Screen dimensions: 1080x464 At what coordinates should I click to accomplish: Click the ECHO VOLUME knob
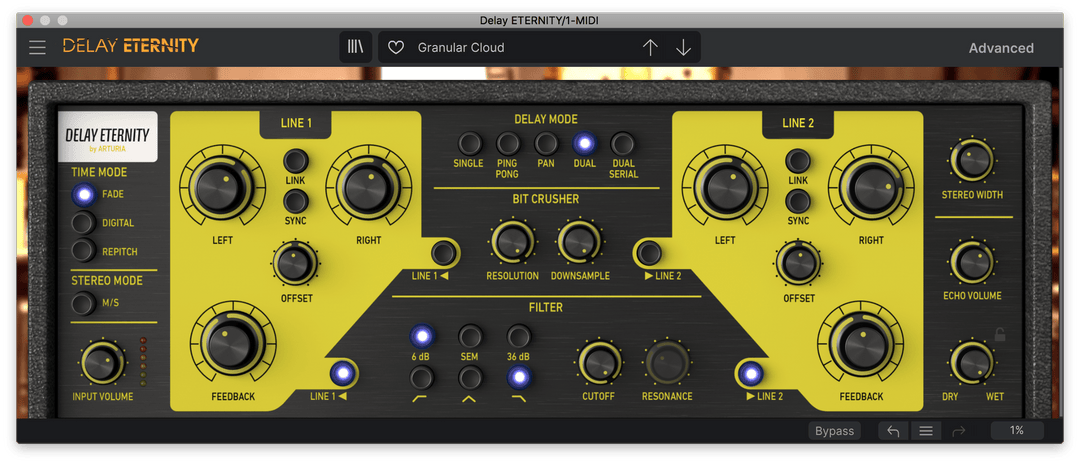click(x=972, y=262)
